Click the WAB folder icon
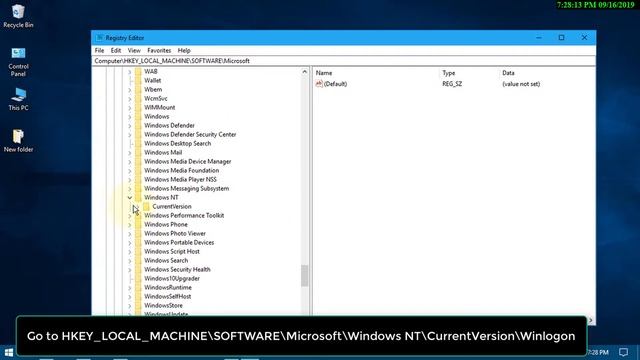 tap(138, 71)
